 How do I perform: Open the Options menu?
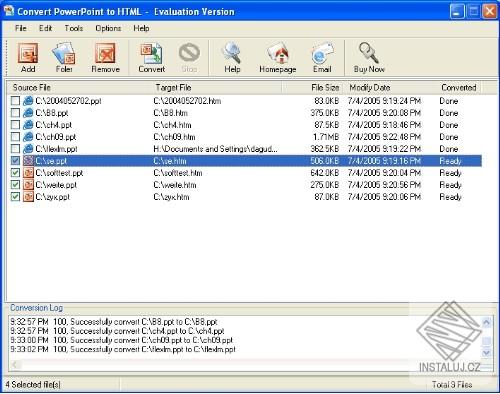point(108,28)
